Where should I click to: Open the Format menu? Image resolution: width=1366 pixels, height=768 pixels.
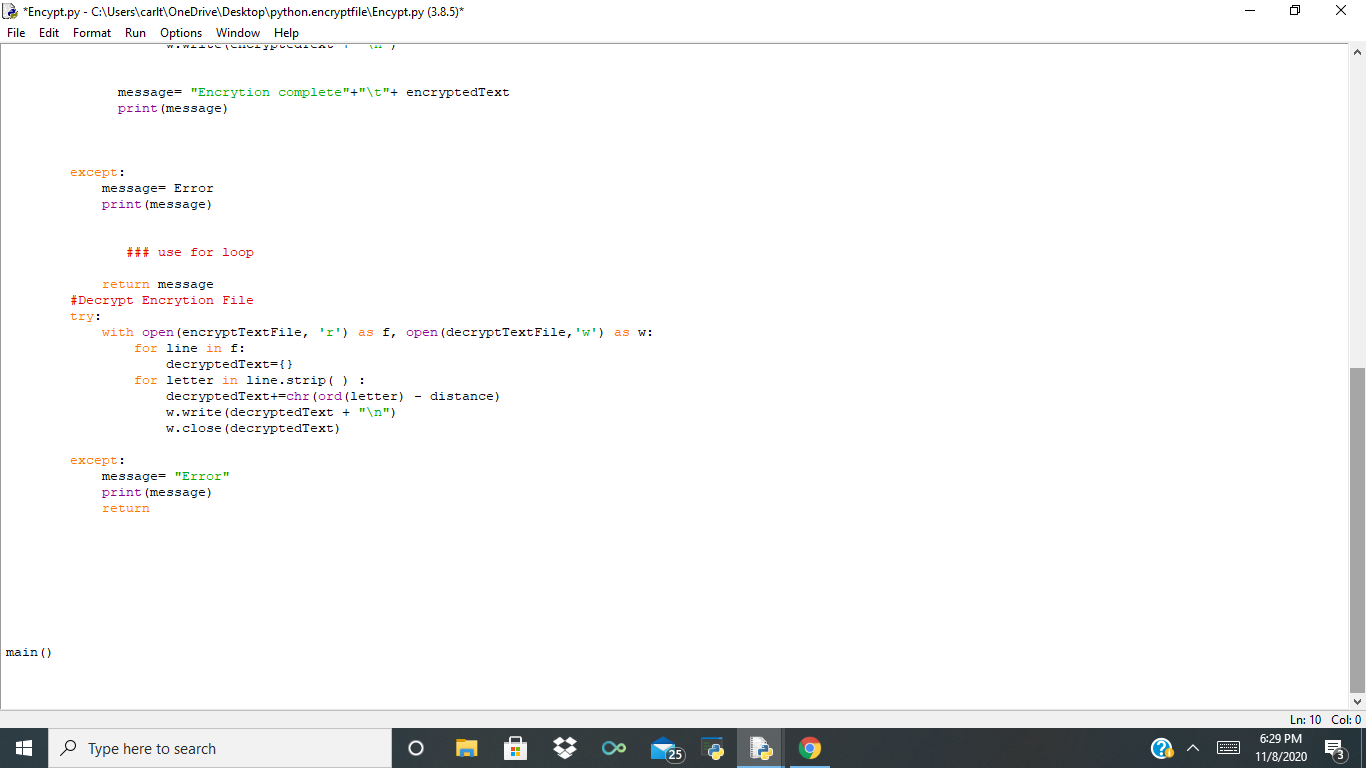[91, 32]
